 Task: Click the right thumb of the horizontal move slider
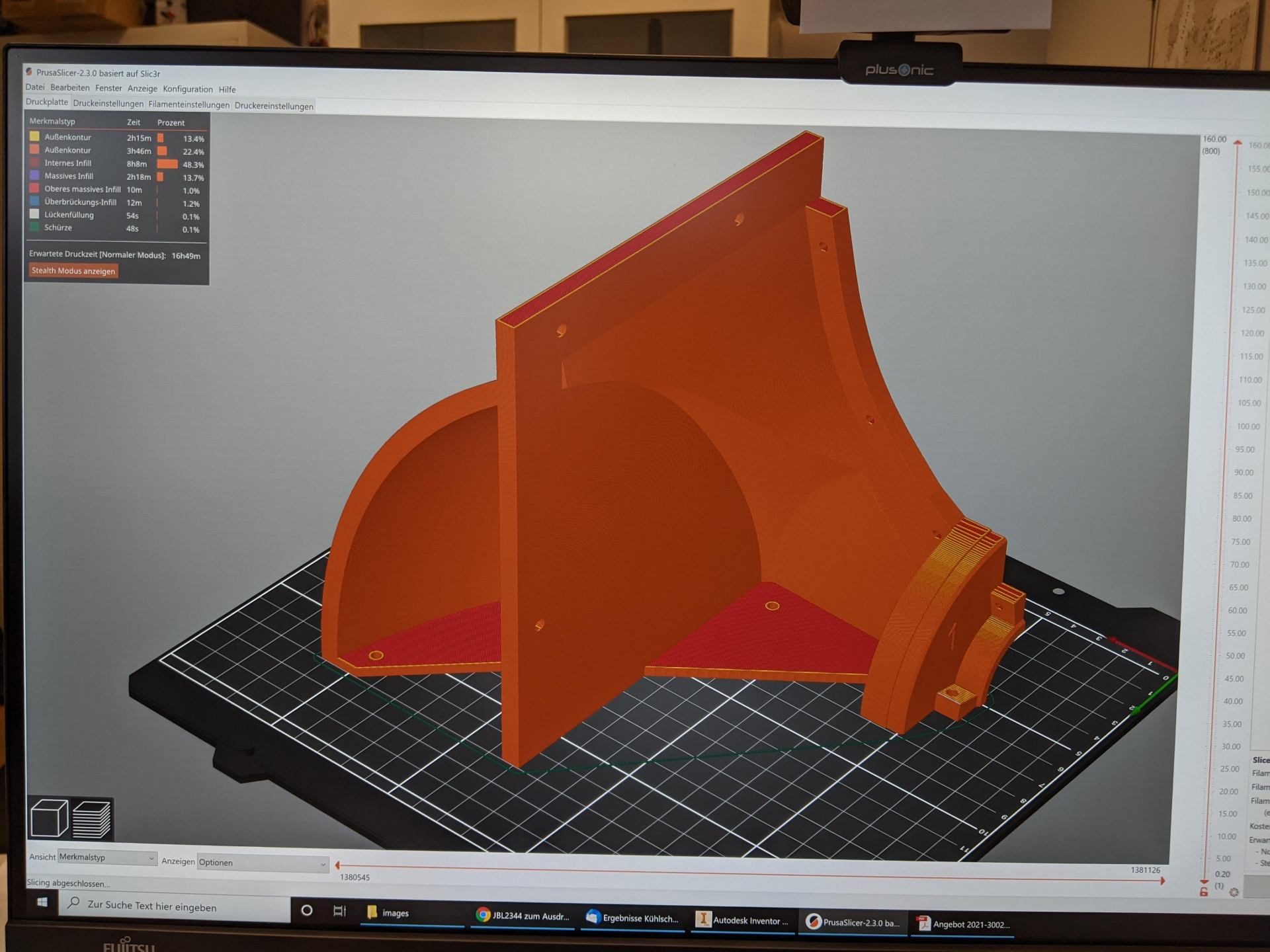point(1162,881)
